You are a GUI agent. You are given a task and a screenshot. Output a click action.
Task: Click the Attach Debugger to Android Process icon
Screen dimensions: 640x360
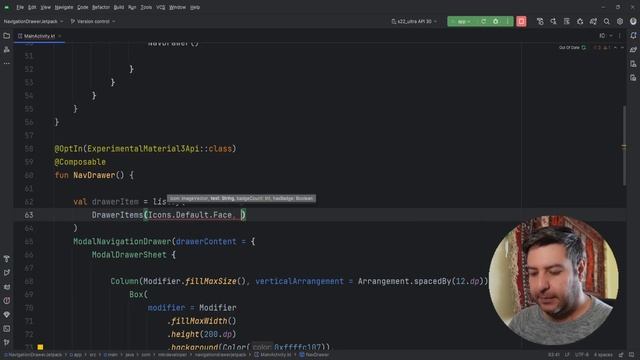pyautogui.click(x=580, y=21)
